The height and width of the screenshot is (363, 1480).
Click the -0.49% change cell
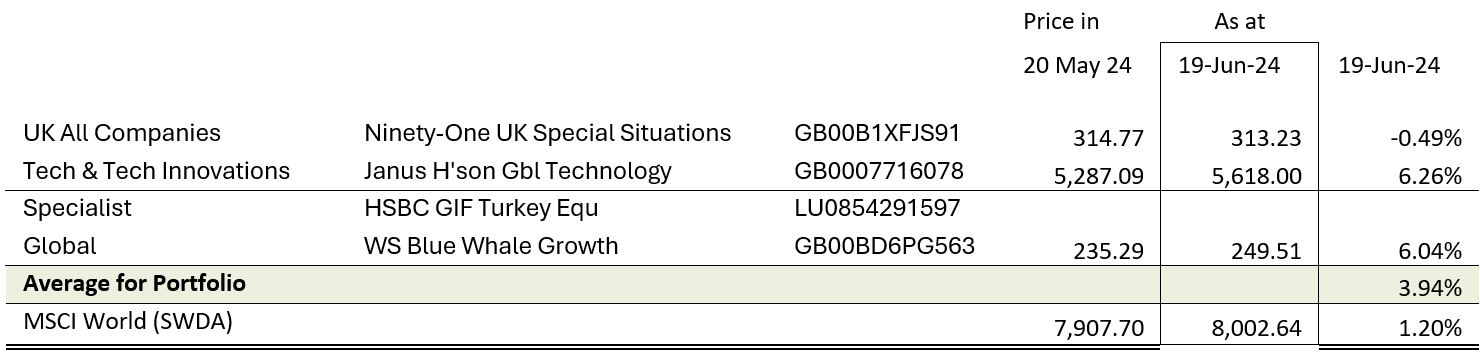tap(1426, 139)
